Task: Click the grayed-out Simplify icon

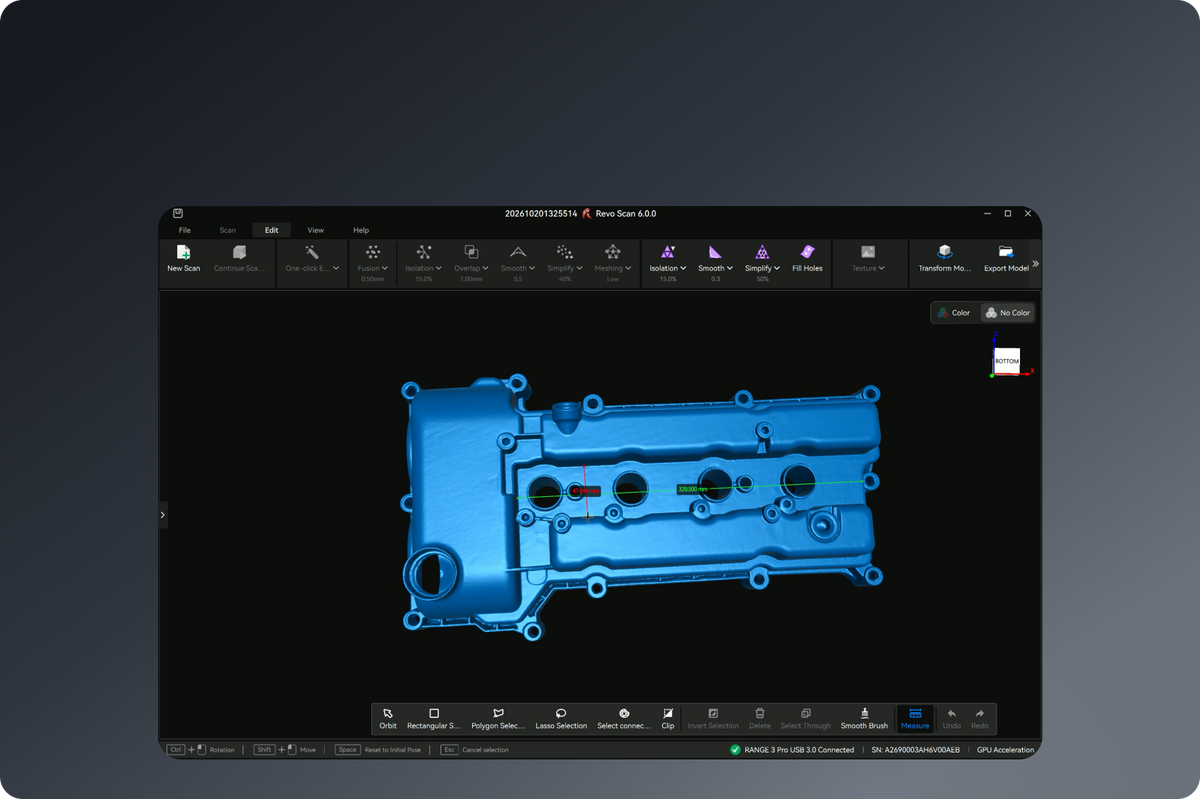Action: [565, 252]
